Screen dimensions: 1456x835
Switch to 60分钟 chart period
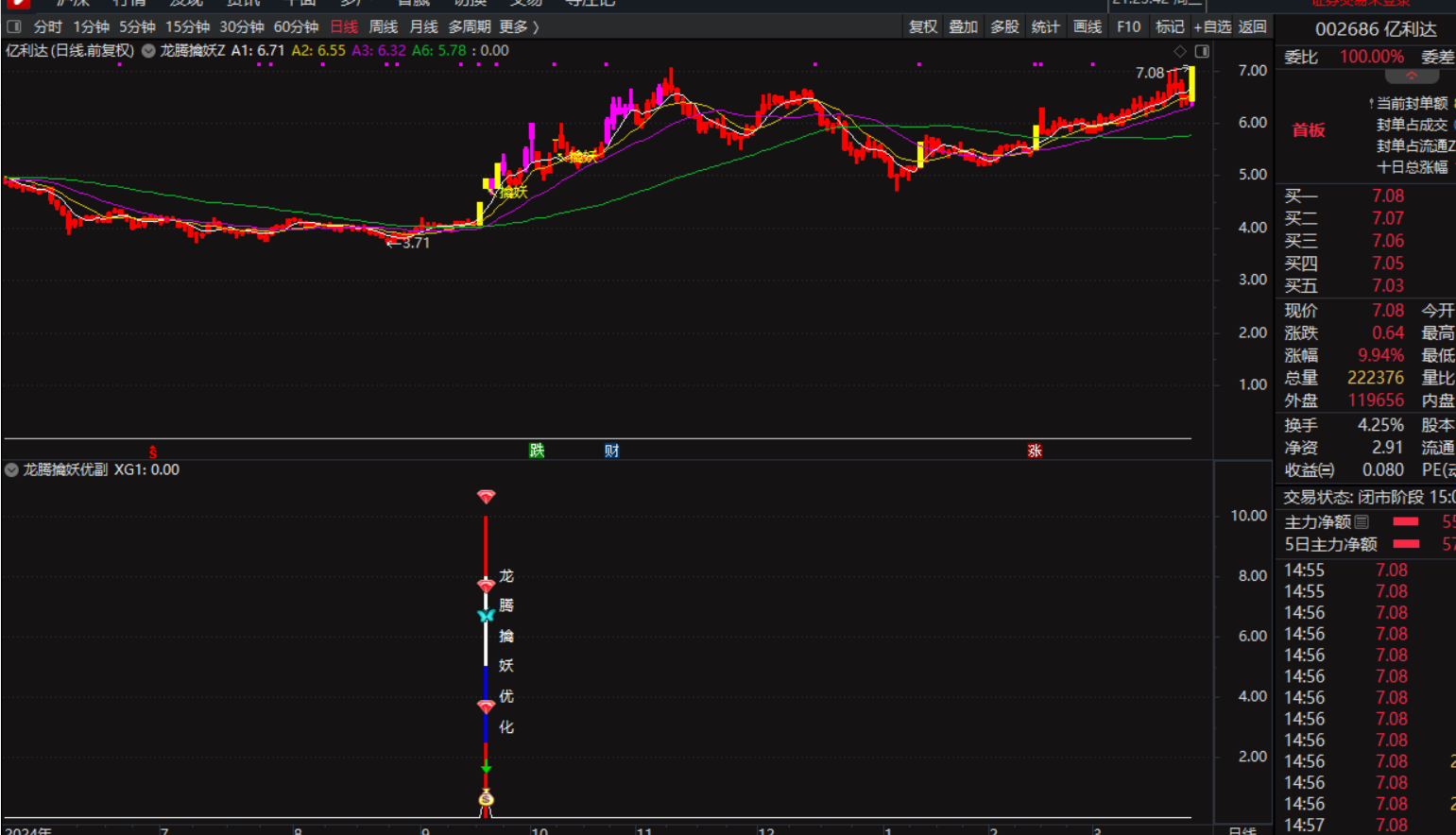pyautogui.click(x=296, y=26)
